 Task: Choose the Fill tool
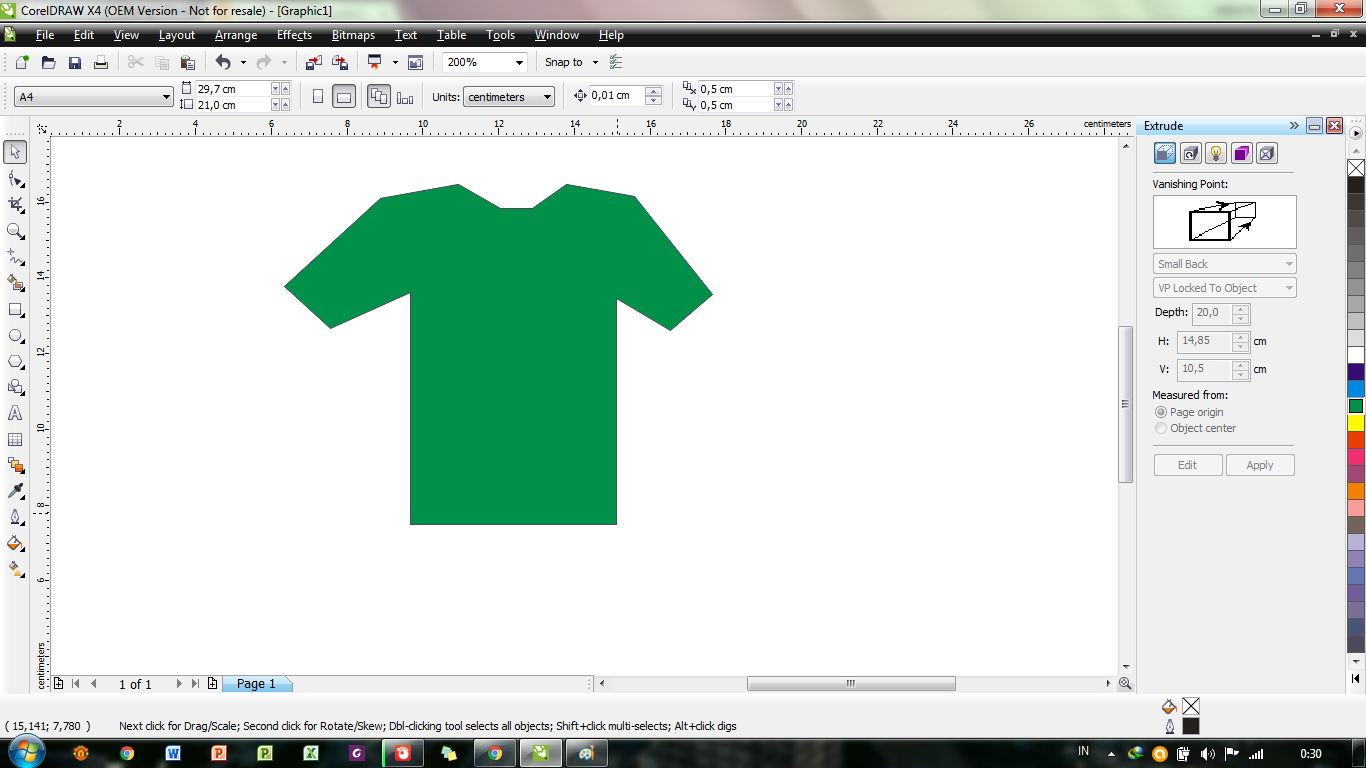14,544
